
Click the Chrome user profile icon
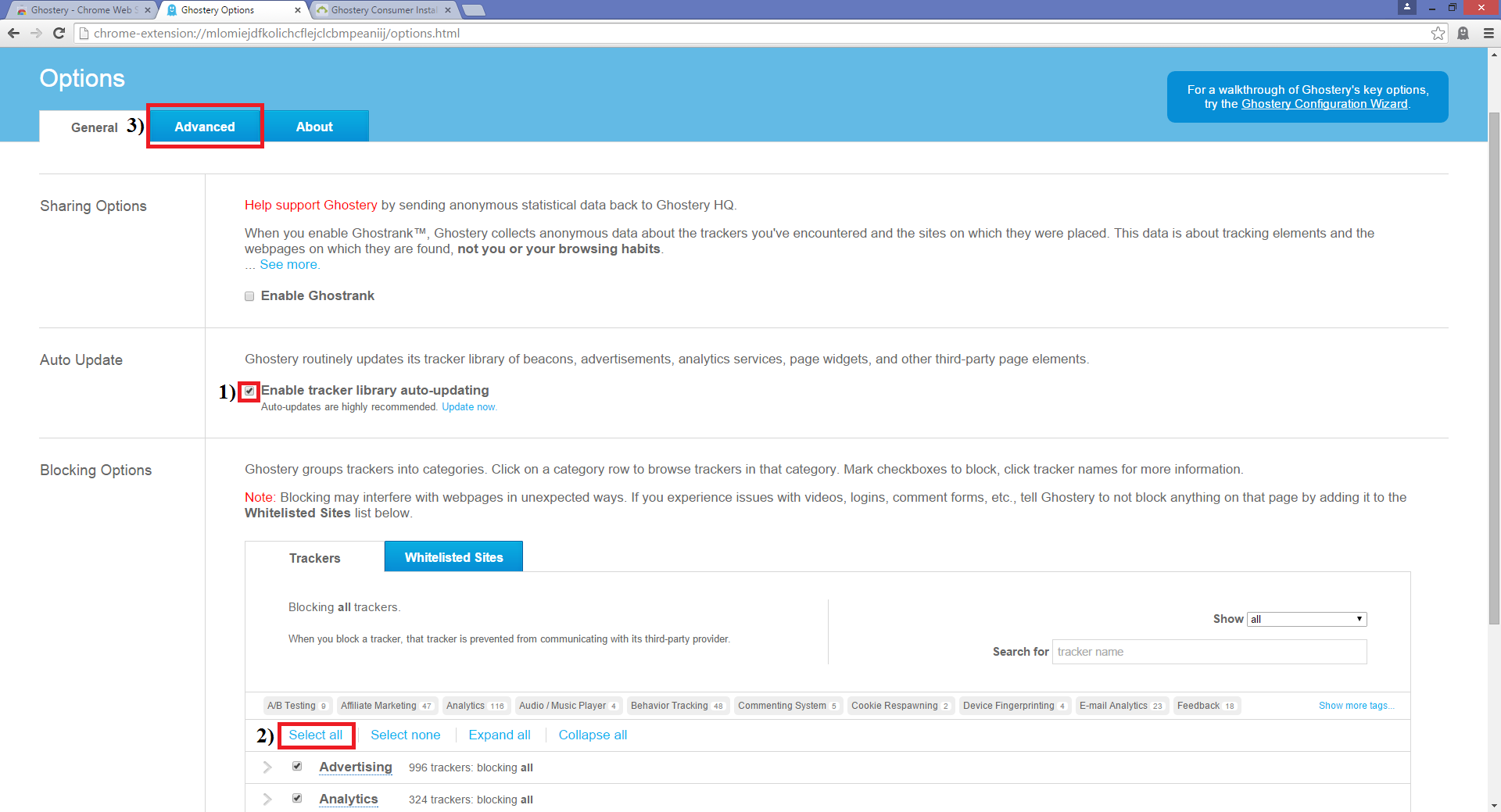click(1407, 7)
